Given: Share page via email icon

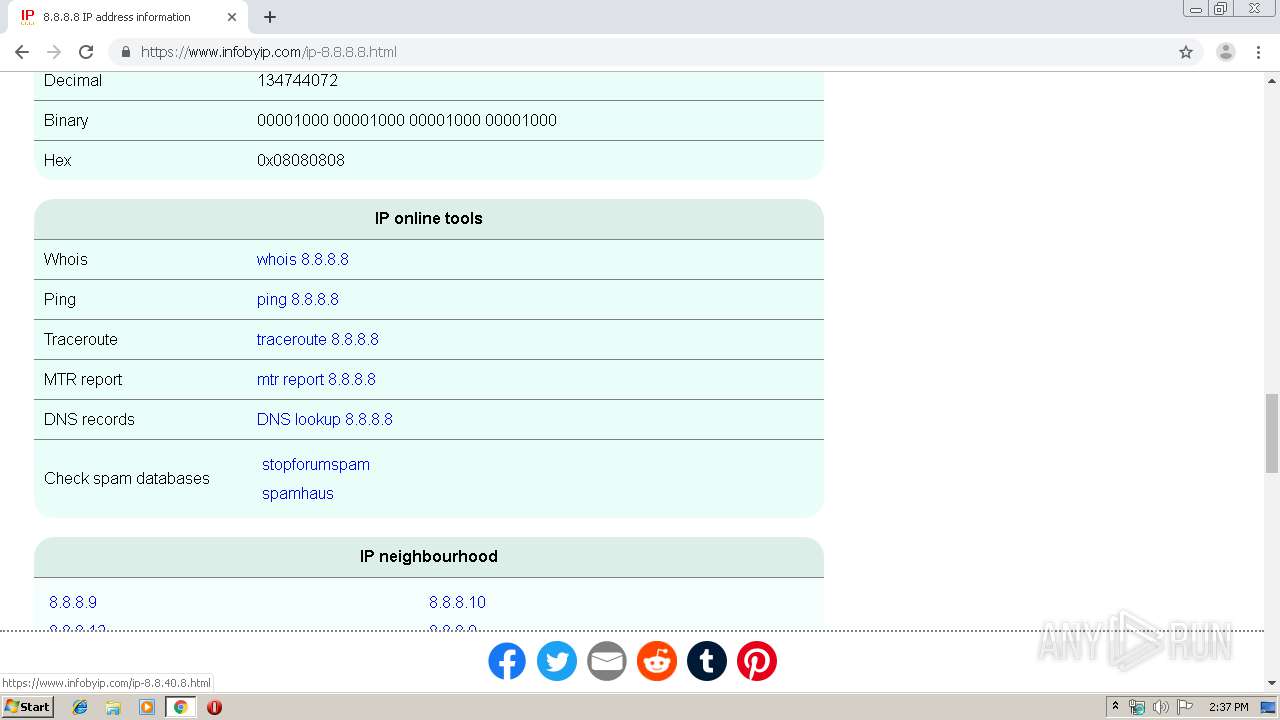Looking at the screenshot, I should 607,661.
